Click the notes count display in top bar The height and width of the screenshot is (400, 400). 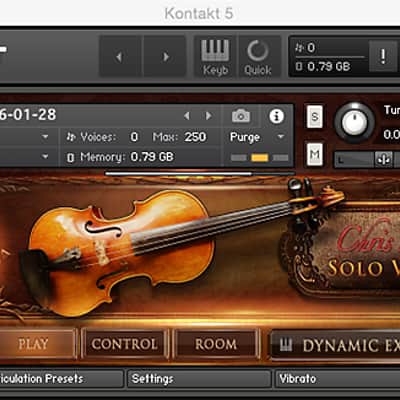(306, 48)
